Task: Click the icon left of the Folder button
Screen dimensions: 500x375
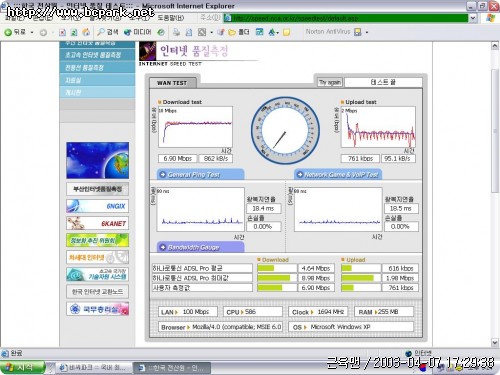Action: 221,32
